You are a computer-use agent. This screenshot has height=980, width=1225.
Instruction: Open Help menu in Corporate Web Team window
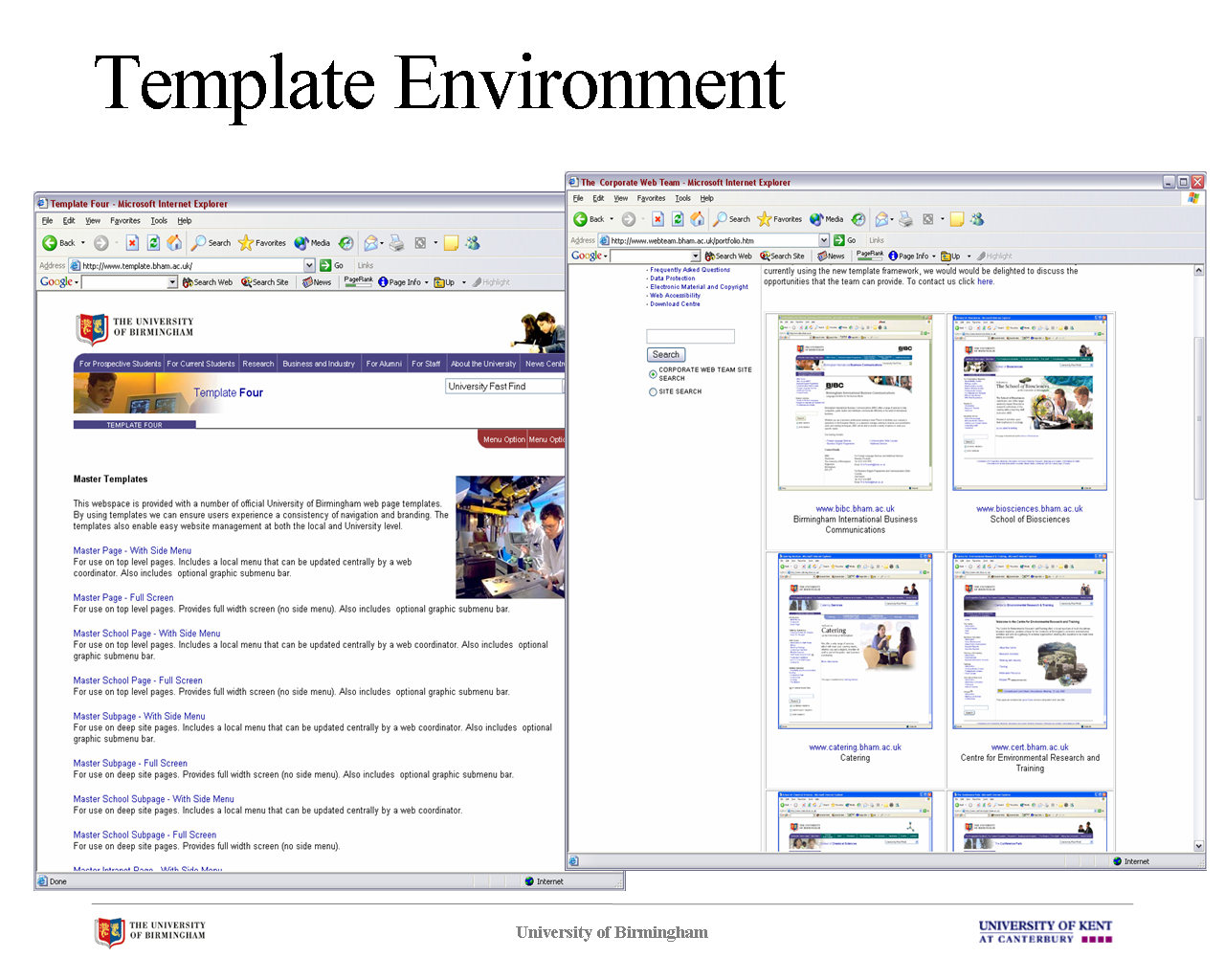click(706, 198)
